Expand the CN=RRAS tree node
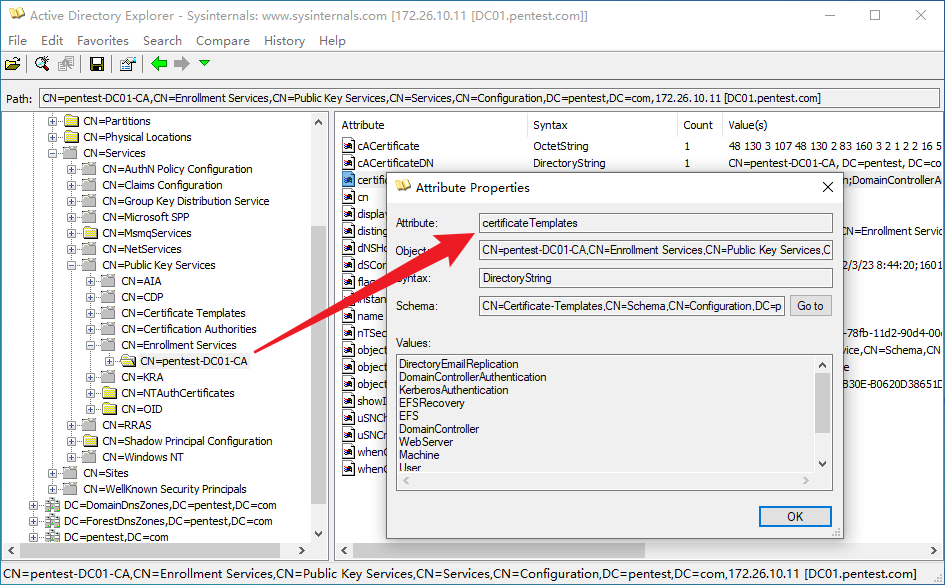945x585 pixels. click(71, 425)
